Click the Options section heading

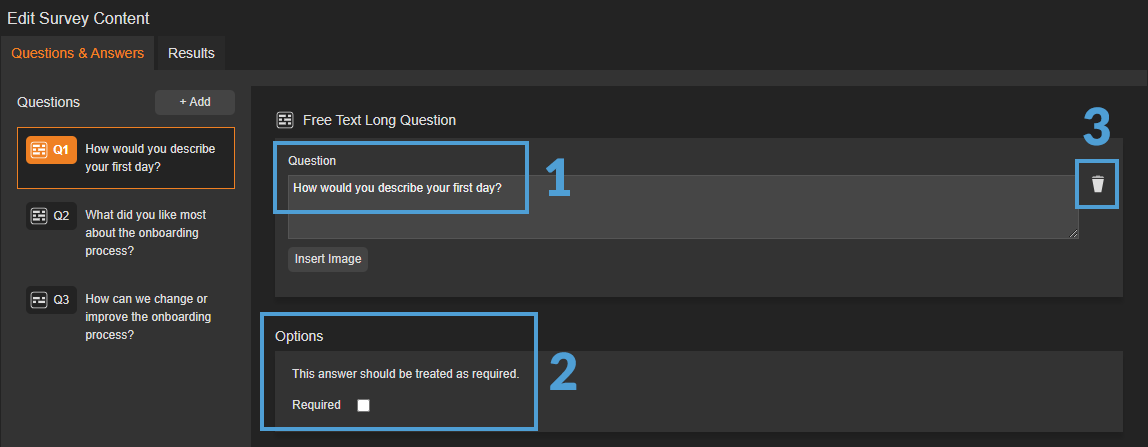click(299, 336)
